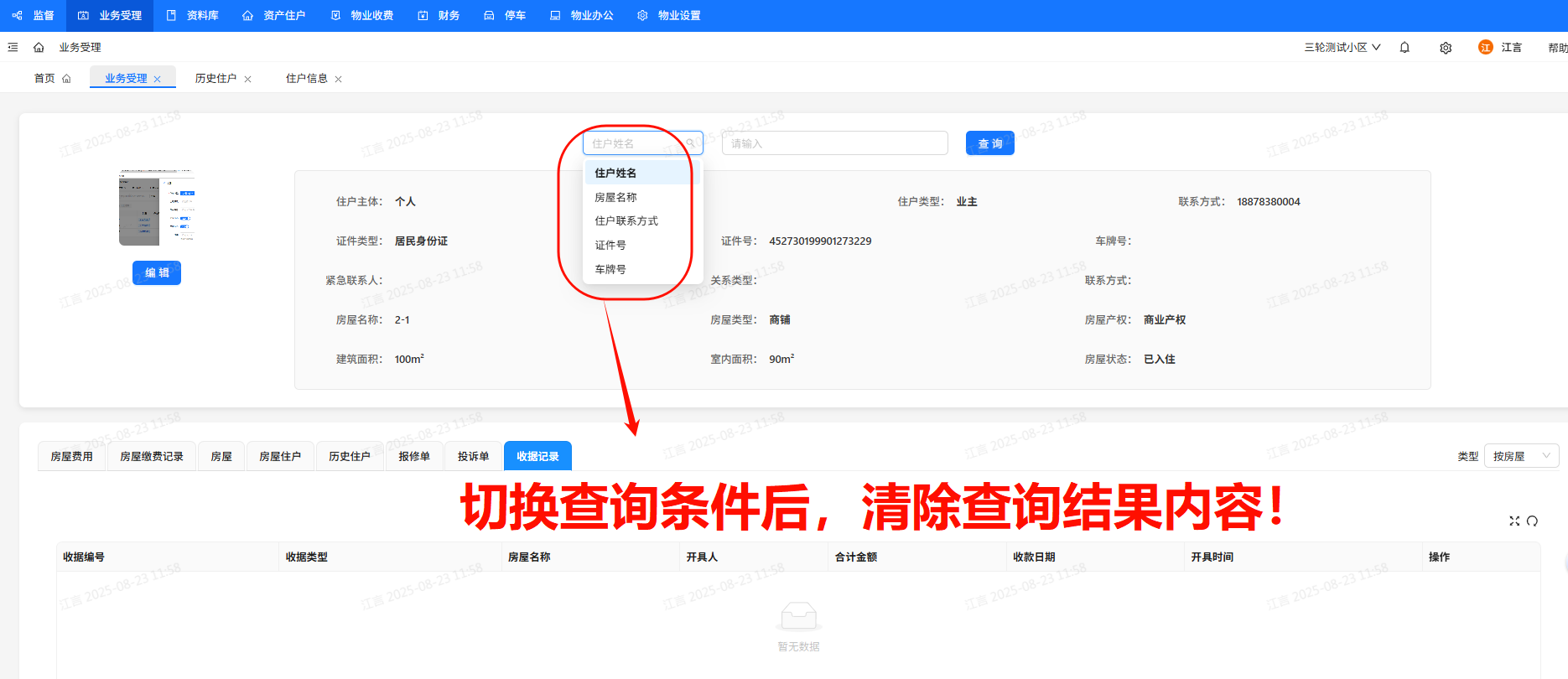The height and width of the screenshot is (679, 1568).
Task: Close the 历史住户 page tab
Action: [x=247, y=80]
